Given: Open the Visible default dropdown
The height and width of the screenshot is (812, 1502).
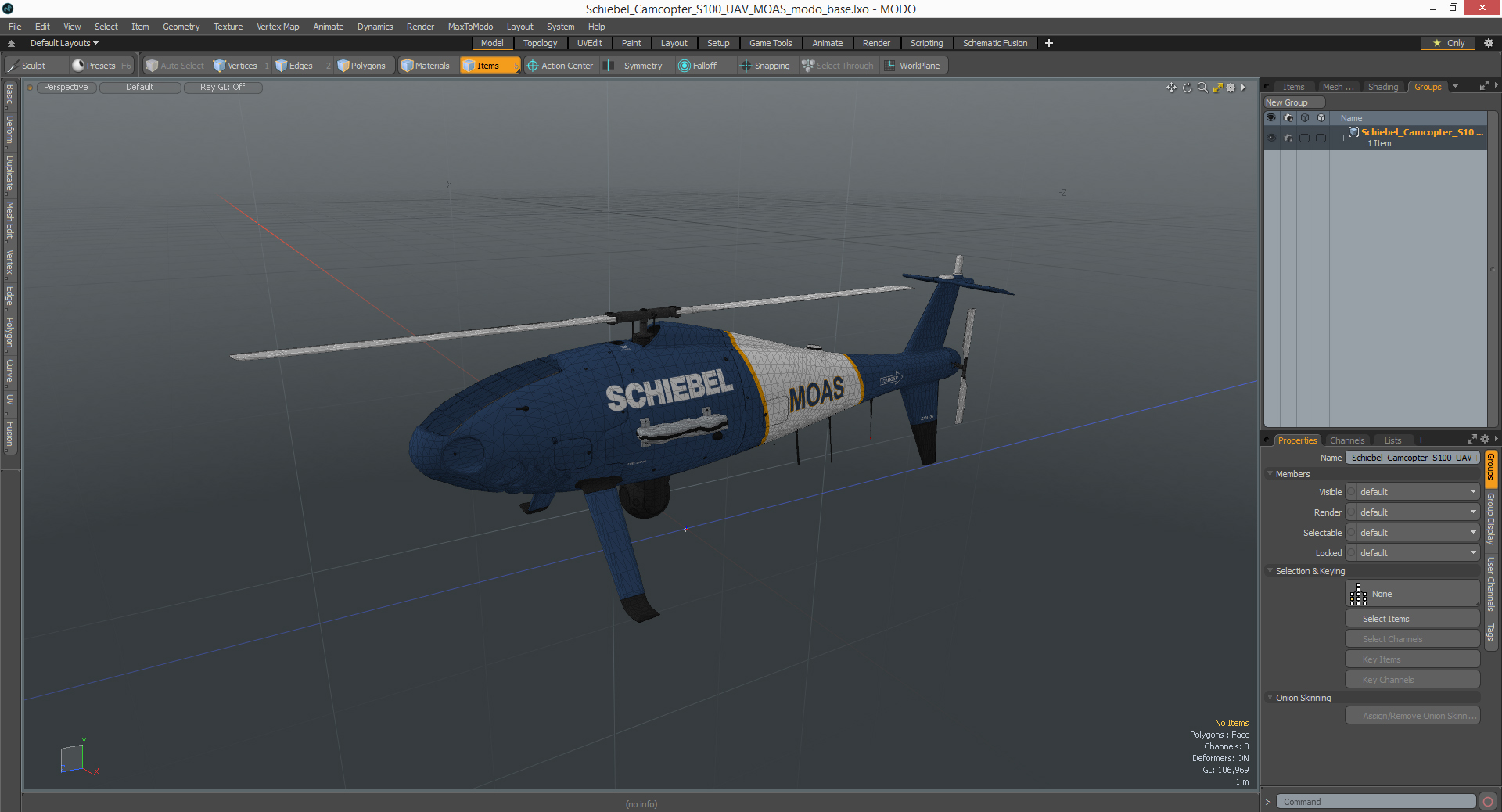Looking at the screenshot, I should point(1418,492).
